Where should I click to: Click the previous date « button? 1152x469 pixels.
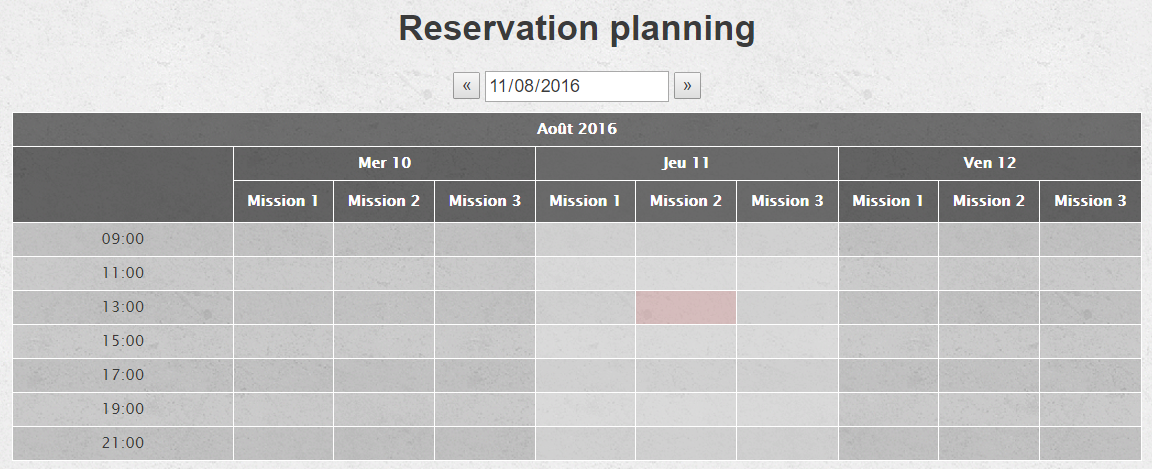pyautogui.click(x=466, y=86)
